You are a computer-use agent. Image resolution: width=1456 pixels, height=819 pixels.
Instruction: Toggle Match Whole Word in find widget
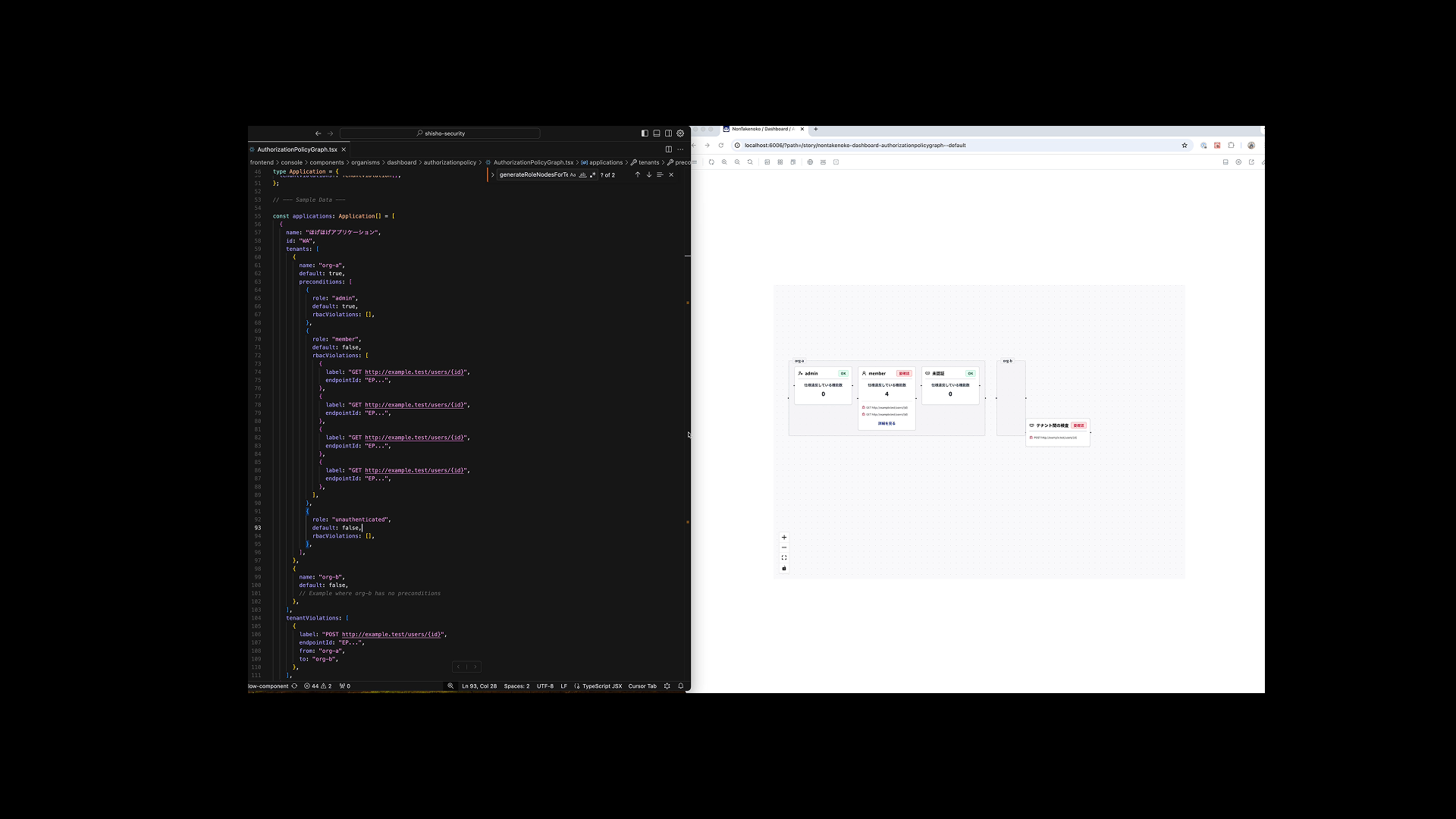click(582, 175)
